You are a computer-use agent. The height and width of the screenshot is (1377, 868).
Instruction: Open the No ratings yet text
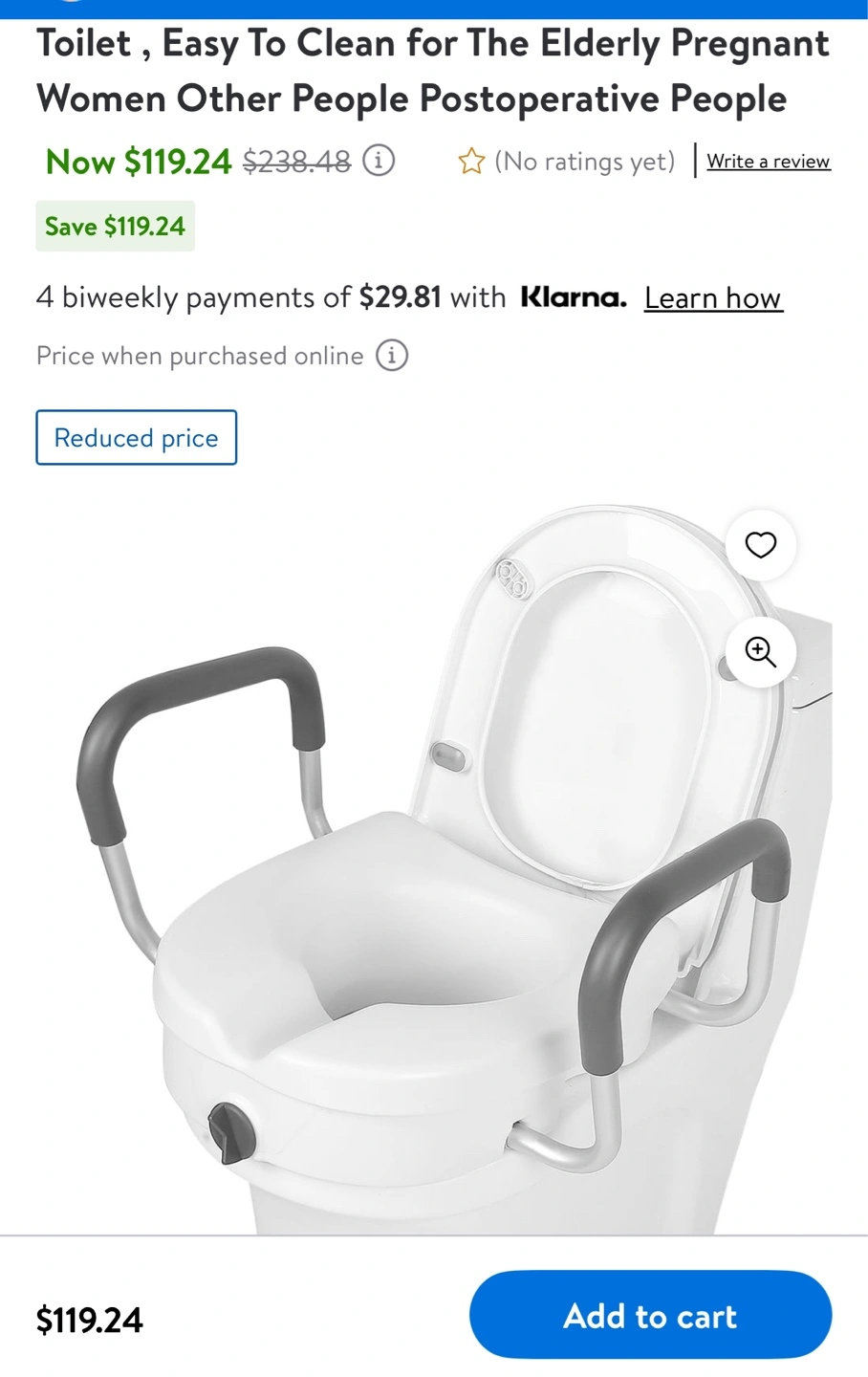585,162
